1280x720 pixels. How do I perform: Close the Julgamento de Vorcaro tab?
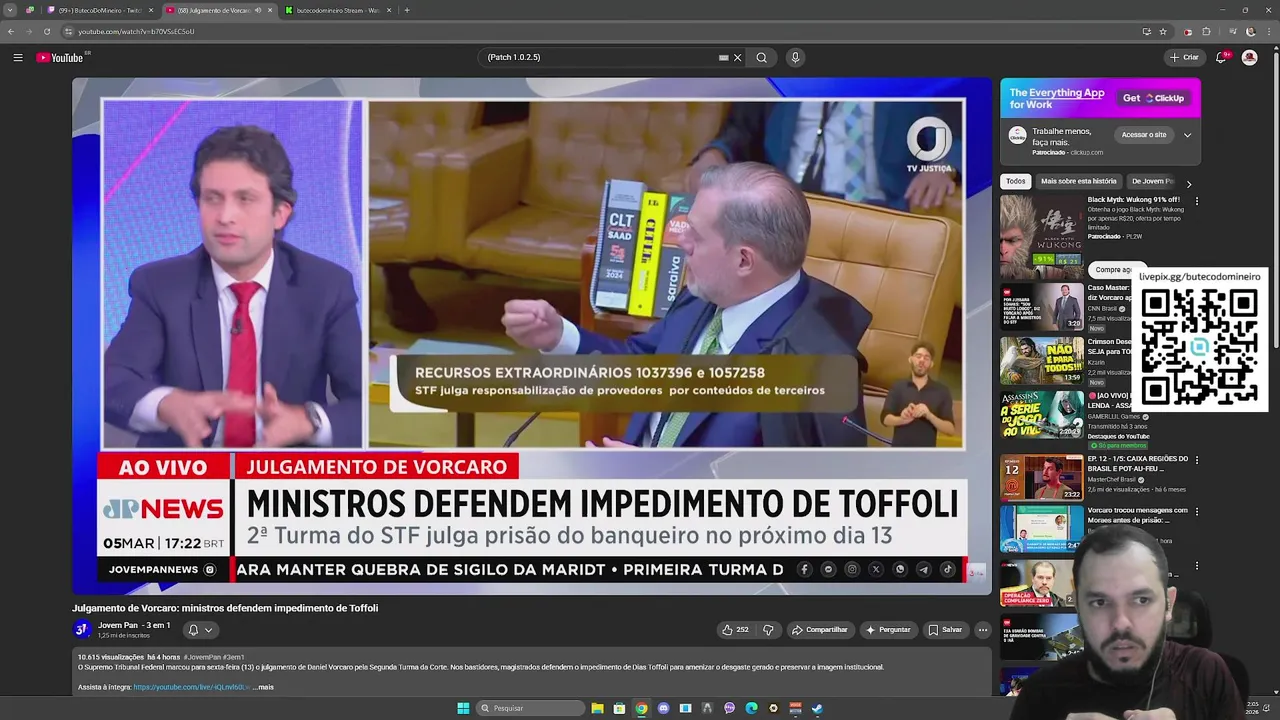click(x=270, y=10)
